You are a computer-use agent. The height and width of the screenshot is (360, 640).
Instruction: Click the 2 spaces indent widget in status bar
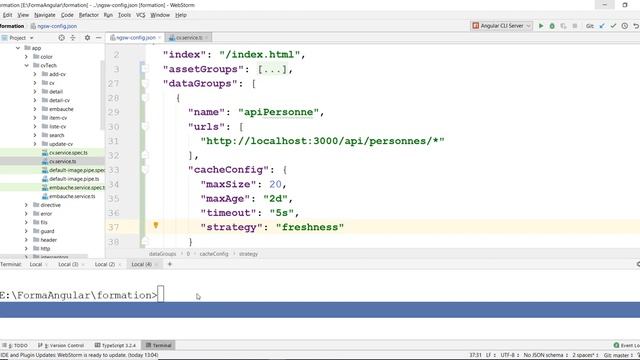pos(585,355)
